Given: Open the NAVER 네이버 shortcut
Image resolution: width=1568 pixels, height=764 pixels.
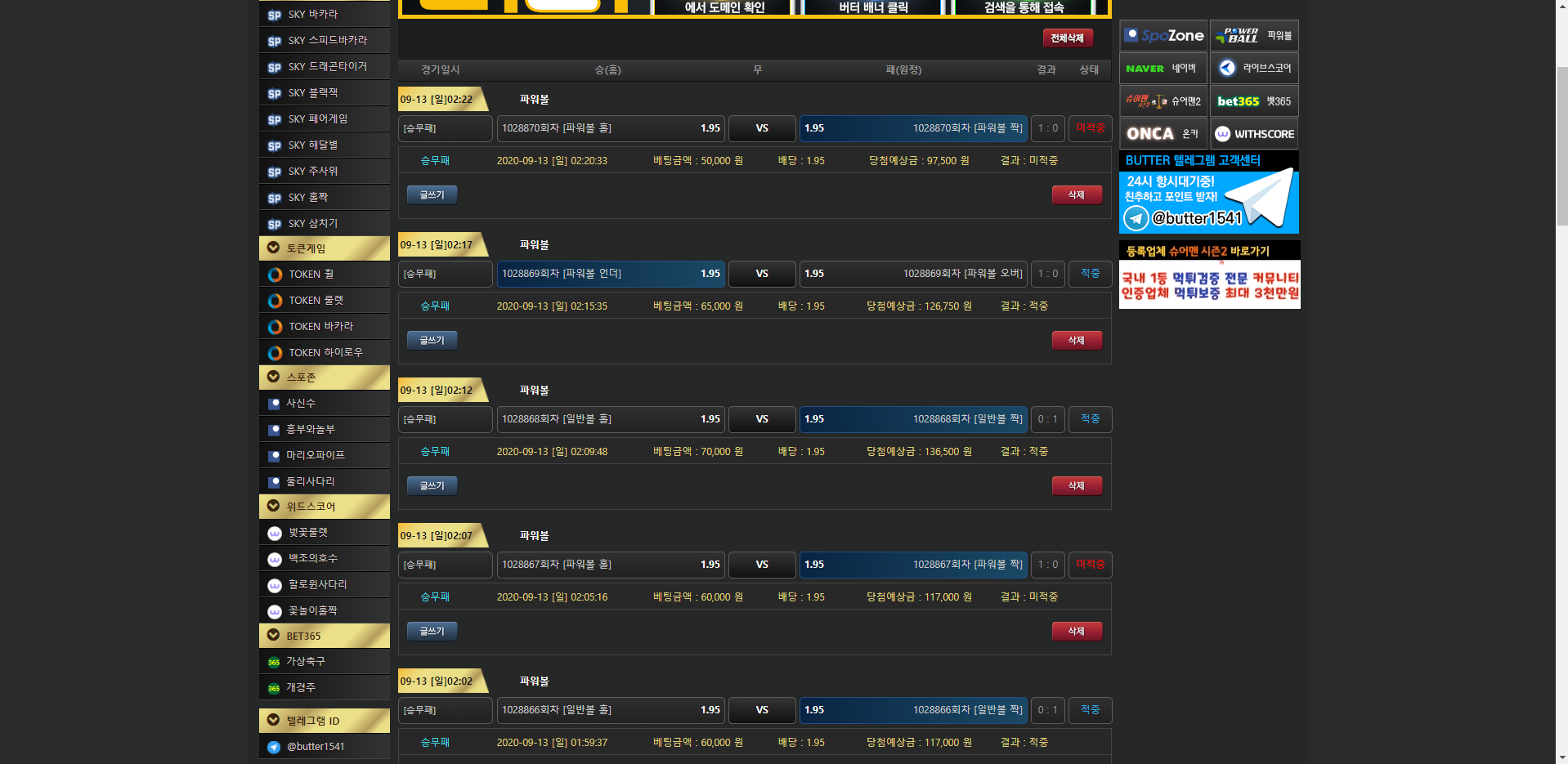Looking at the screenshot, I should 1163,69.
